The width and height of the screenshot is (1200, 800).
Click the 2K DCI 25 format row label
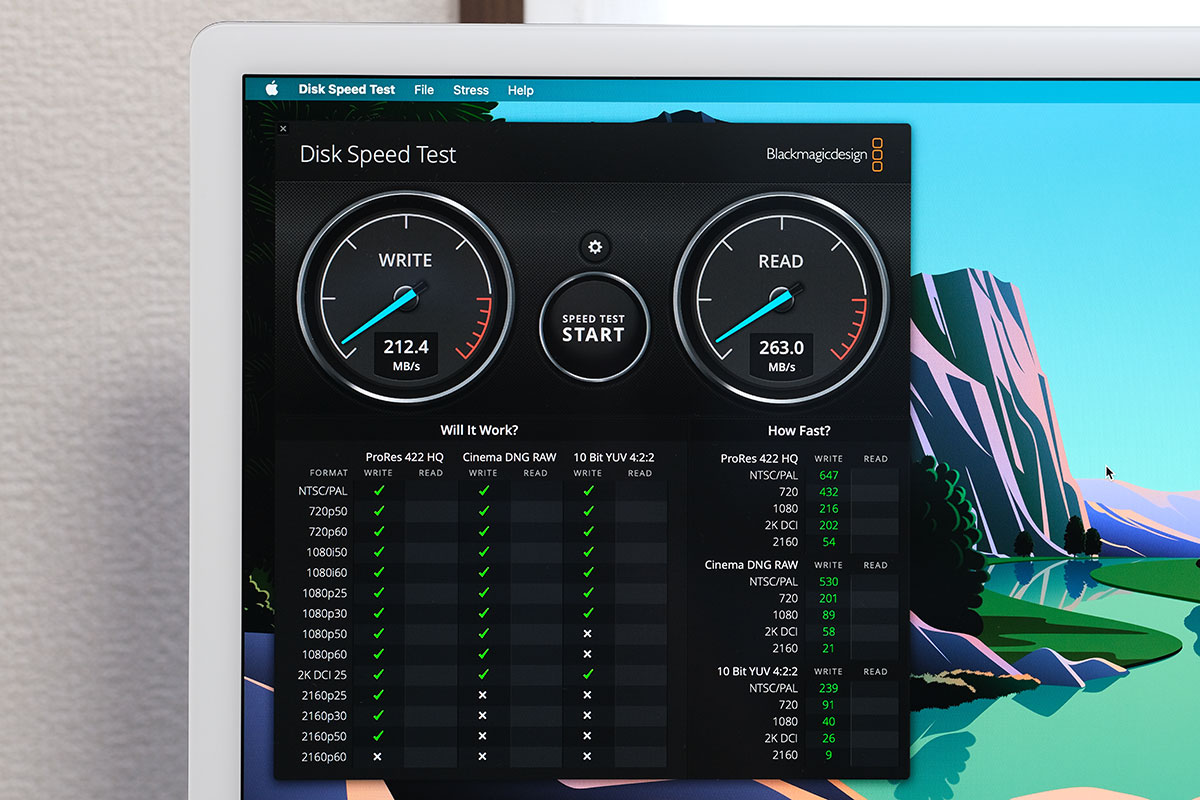point(322,674)
